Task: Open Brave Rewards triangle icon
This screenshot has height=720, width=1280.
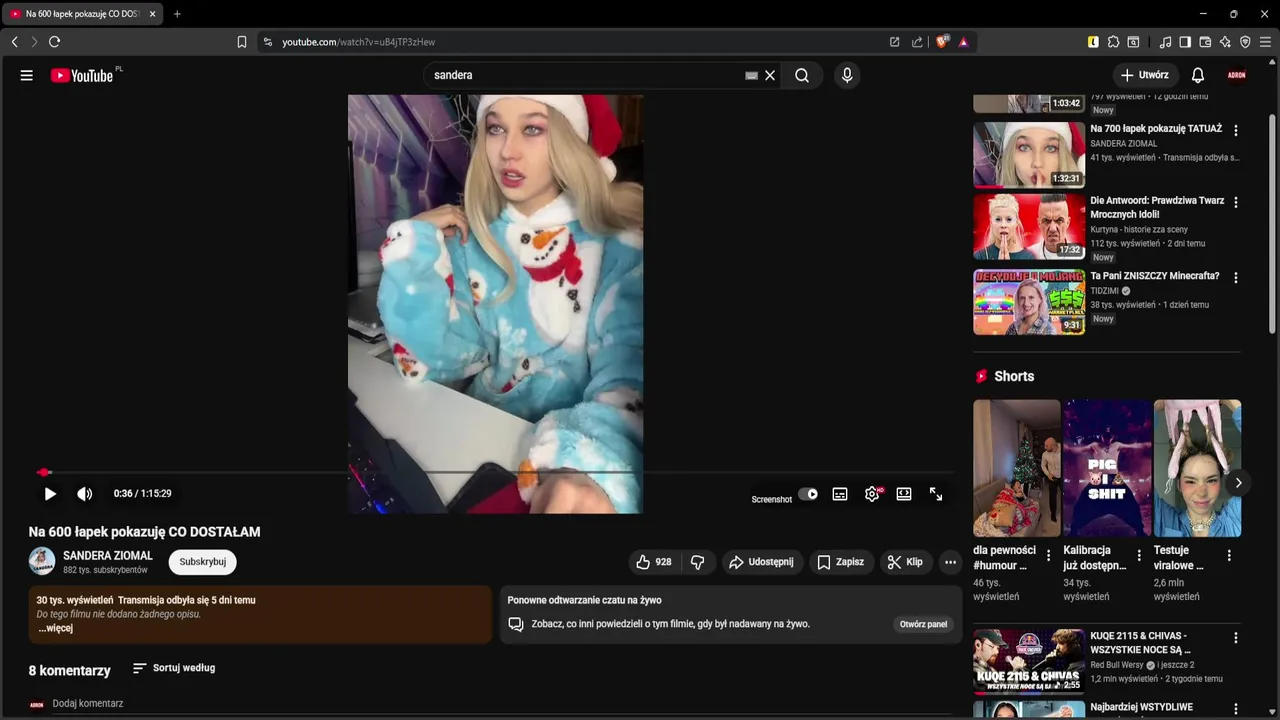Action: click(x=963, y=42)
